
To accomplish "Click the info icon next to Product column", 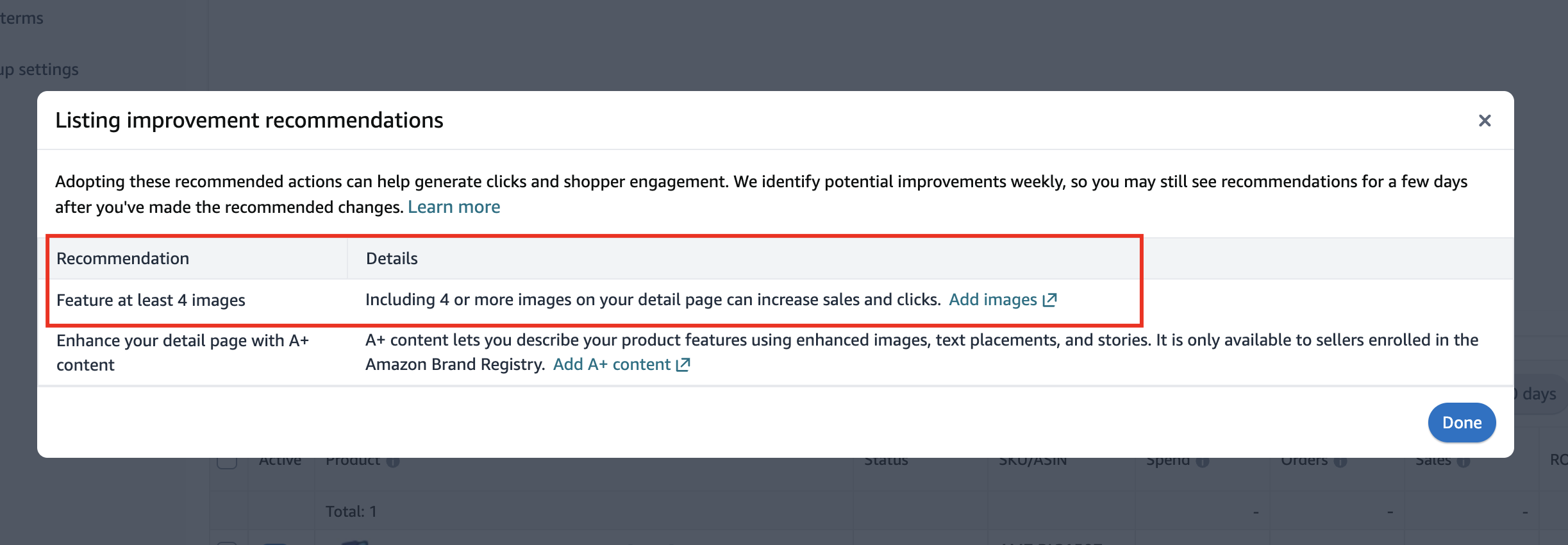I will [393, 462].
